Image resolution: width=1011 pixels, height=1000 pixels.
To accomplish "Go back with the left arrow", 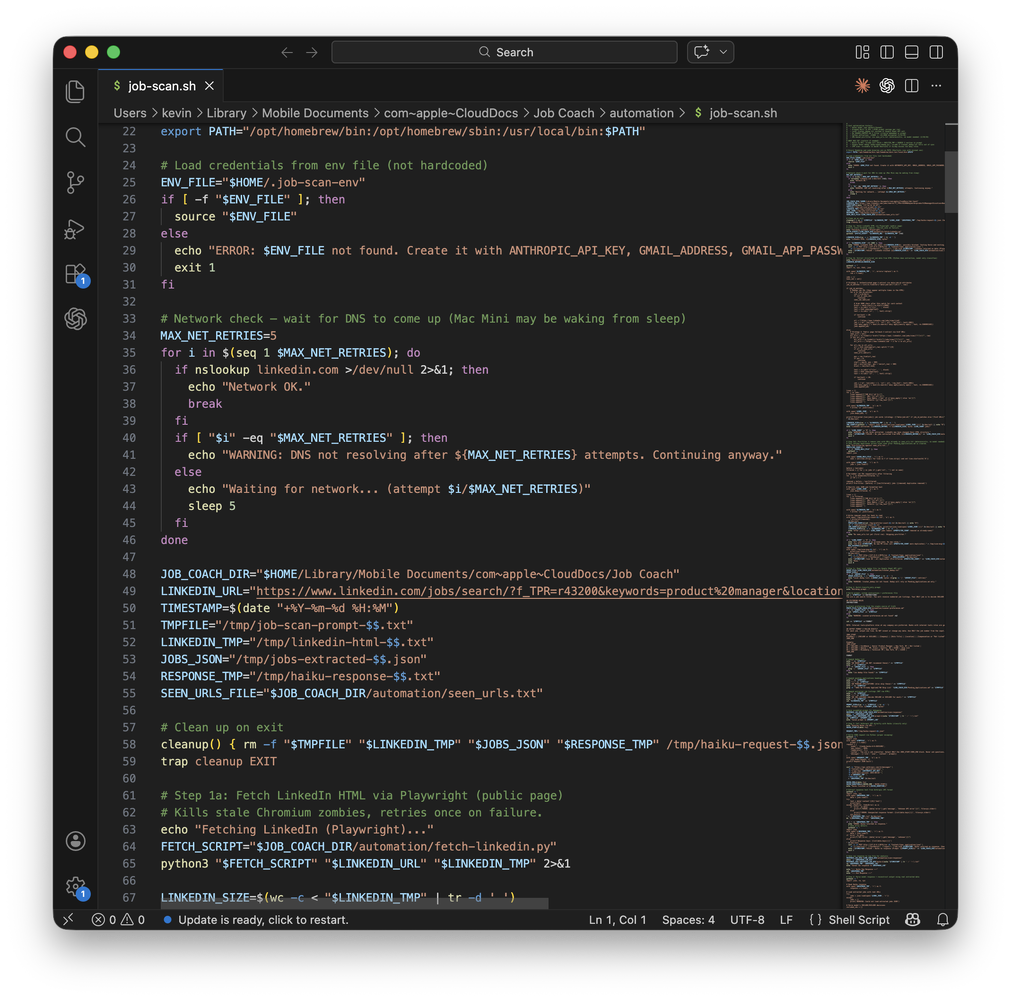I will (287, 52).
